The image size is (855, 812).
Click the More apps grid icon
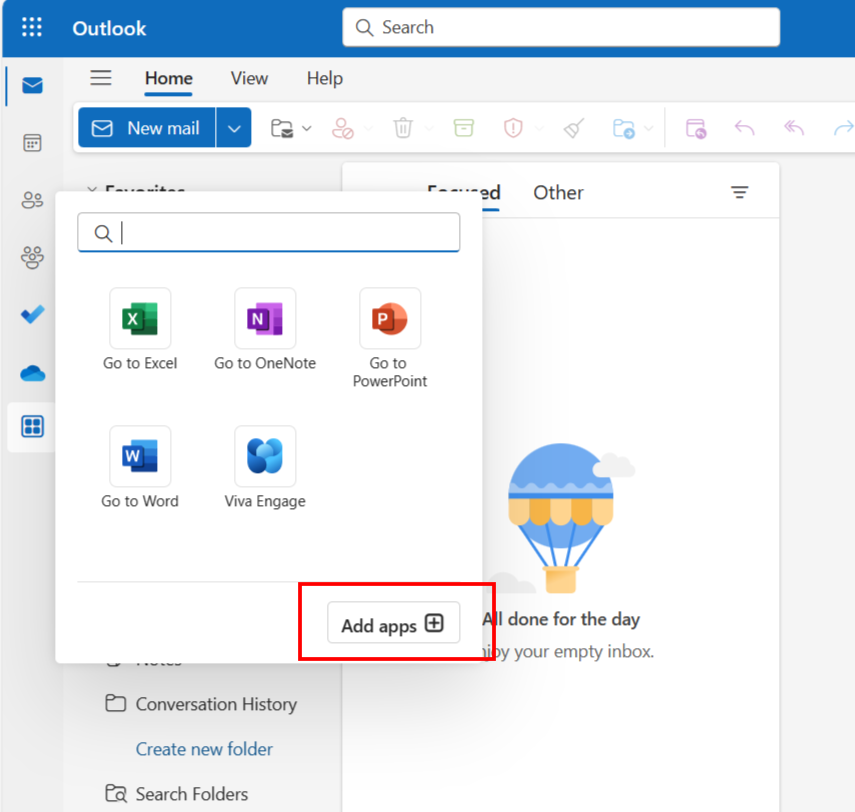pyautogui.click(x=32, y=426)
